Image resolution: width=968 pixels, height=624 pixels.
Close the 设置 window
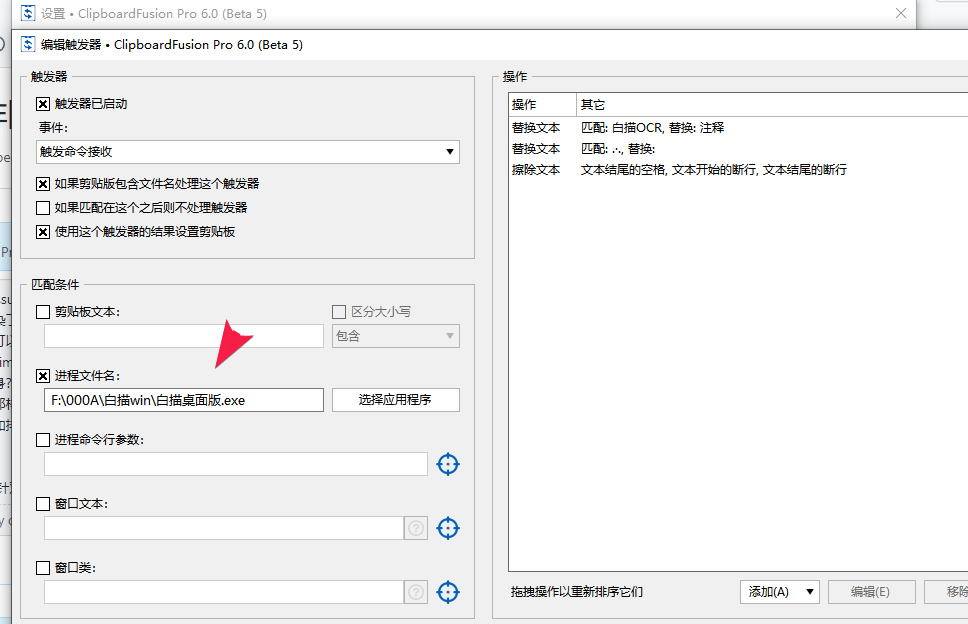(901, 13)
